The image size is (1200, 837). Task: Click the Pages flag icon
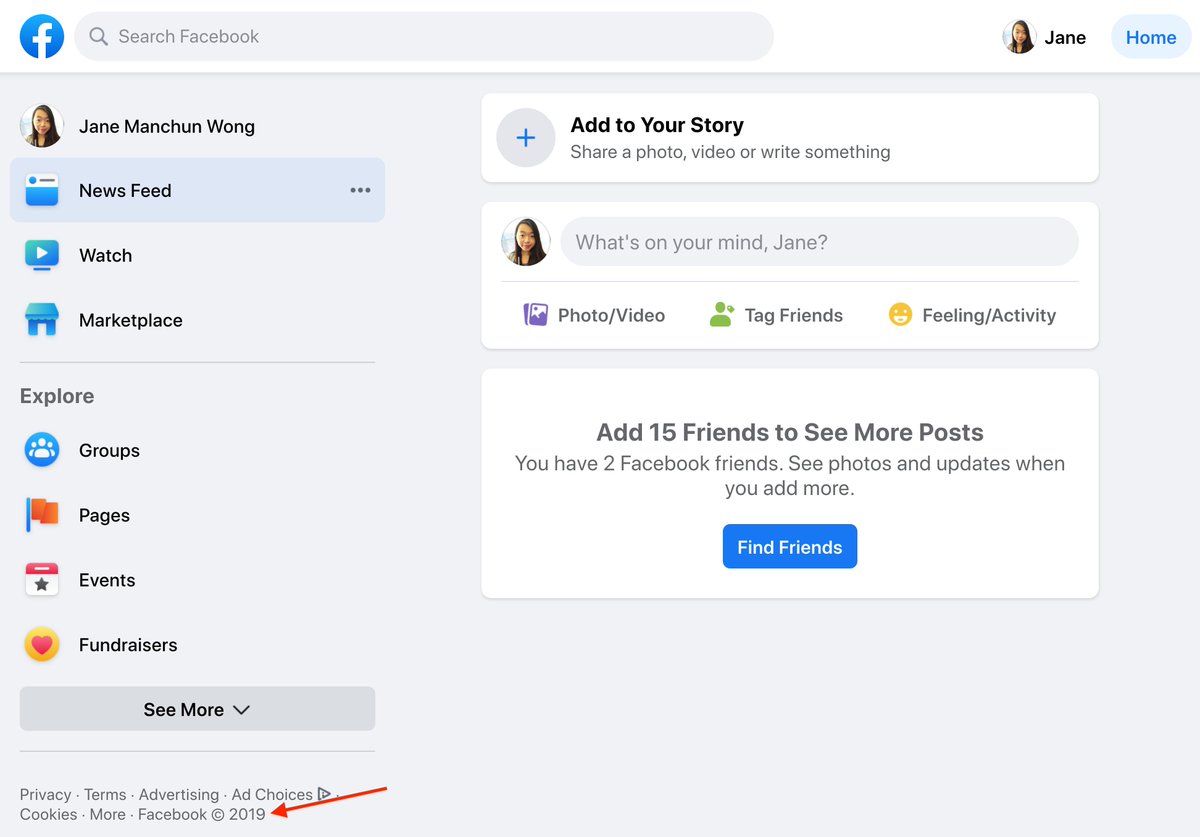(x=42, y=515)
